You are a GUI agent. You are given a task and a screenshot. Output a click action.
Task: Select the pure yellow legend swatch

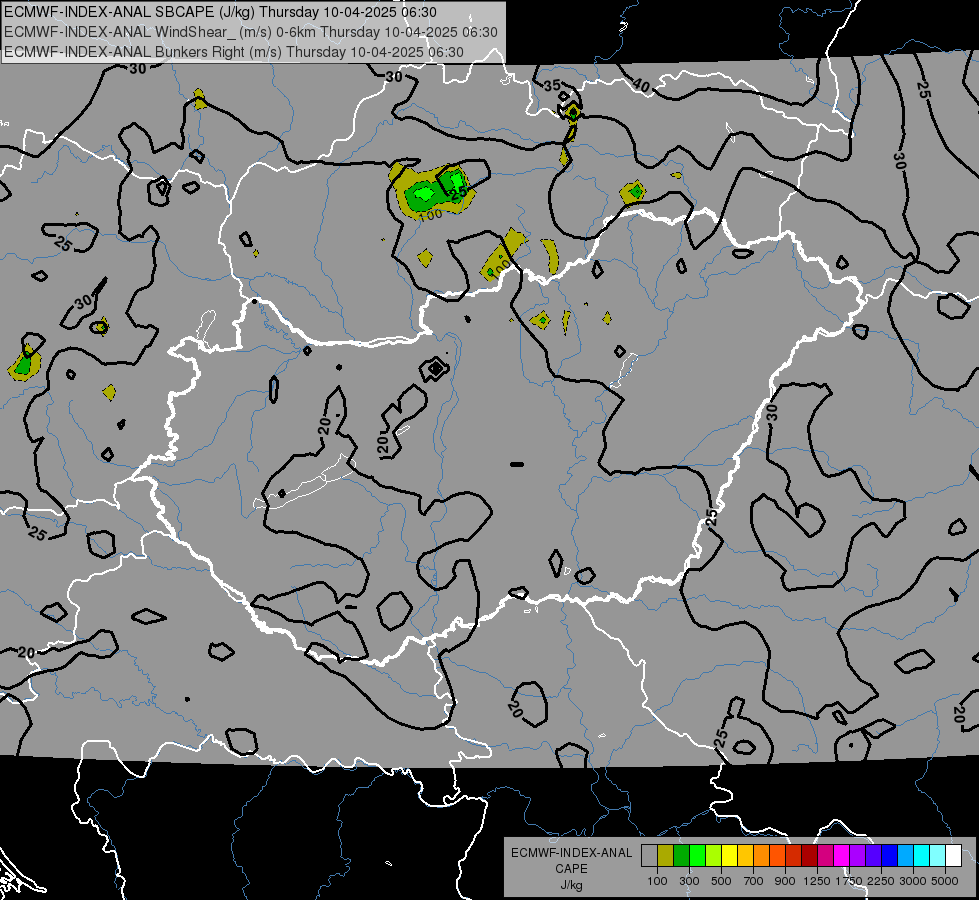pyautogui.click(x=729, y=856)
